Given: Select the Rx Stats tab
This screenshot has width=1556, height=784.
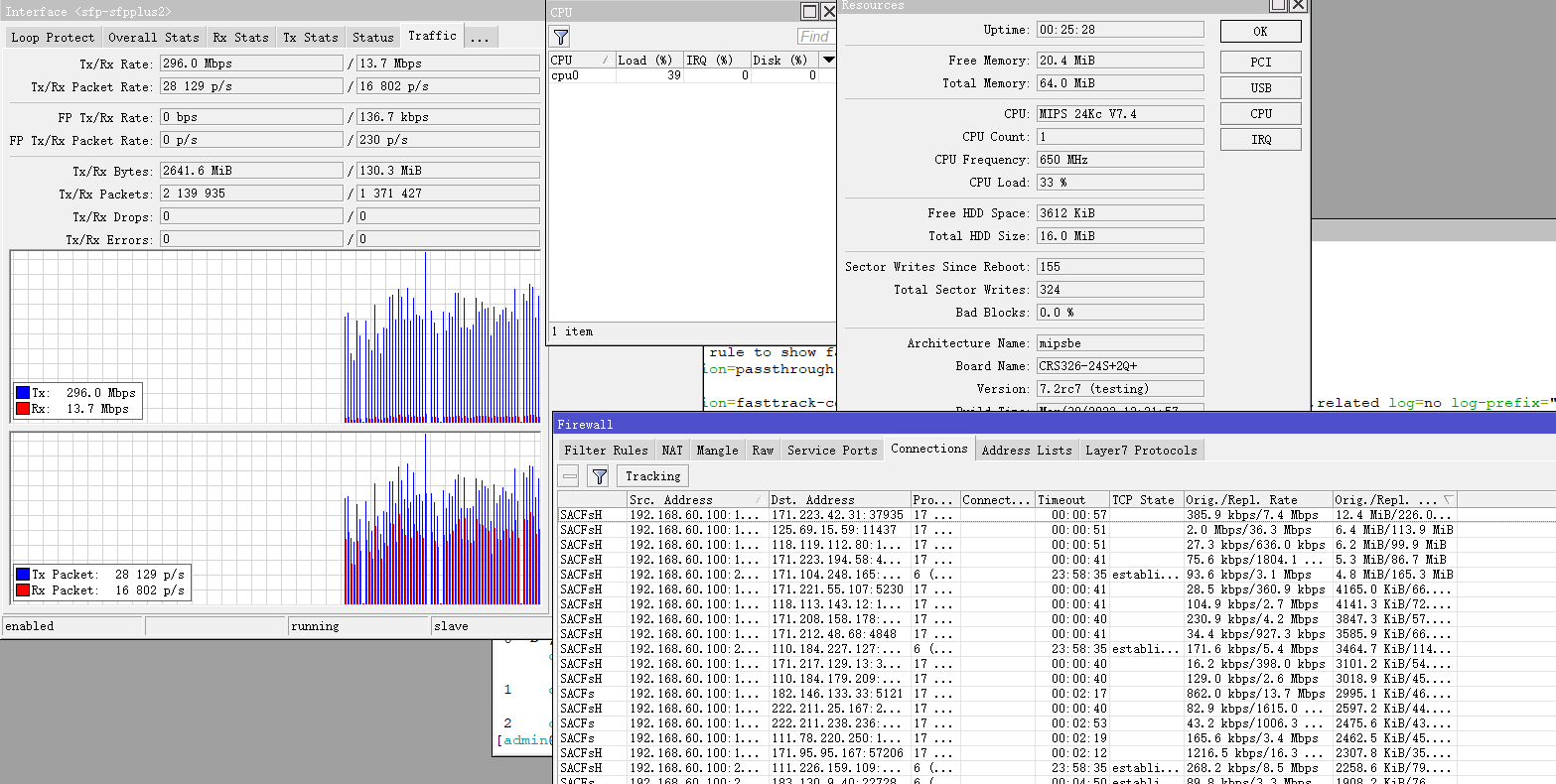Looking at the screenshot, I should tap(240, 38).
